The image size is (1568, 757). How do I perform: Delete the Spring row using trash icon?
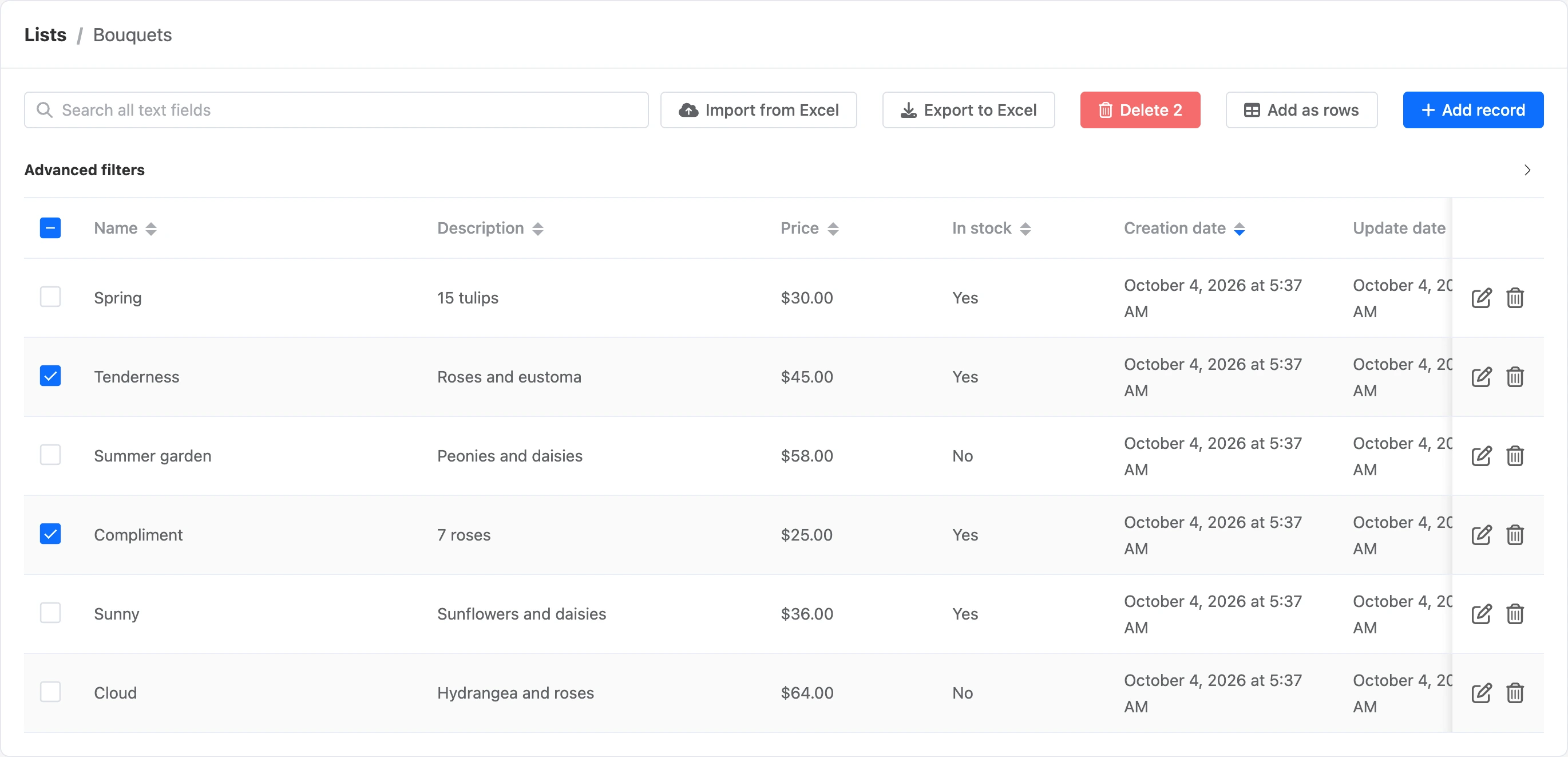click(1514, 298)
